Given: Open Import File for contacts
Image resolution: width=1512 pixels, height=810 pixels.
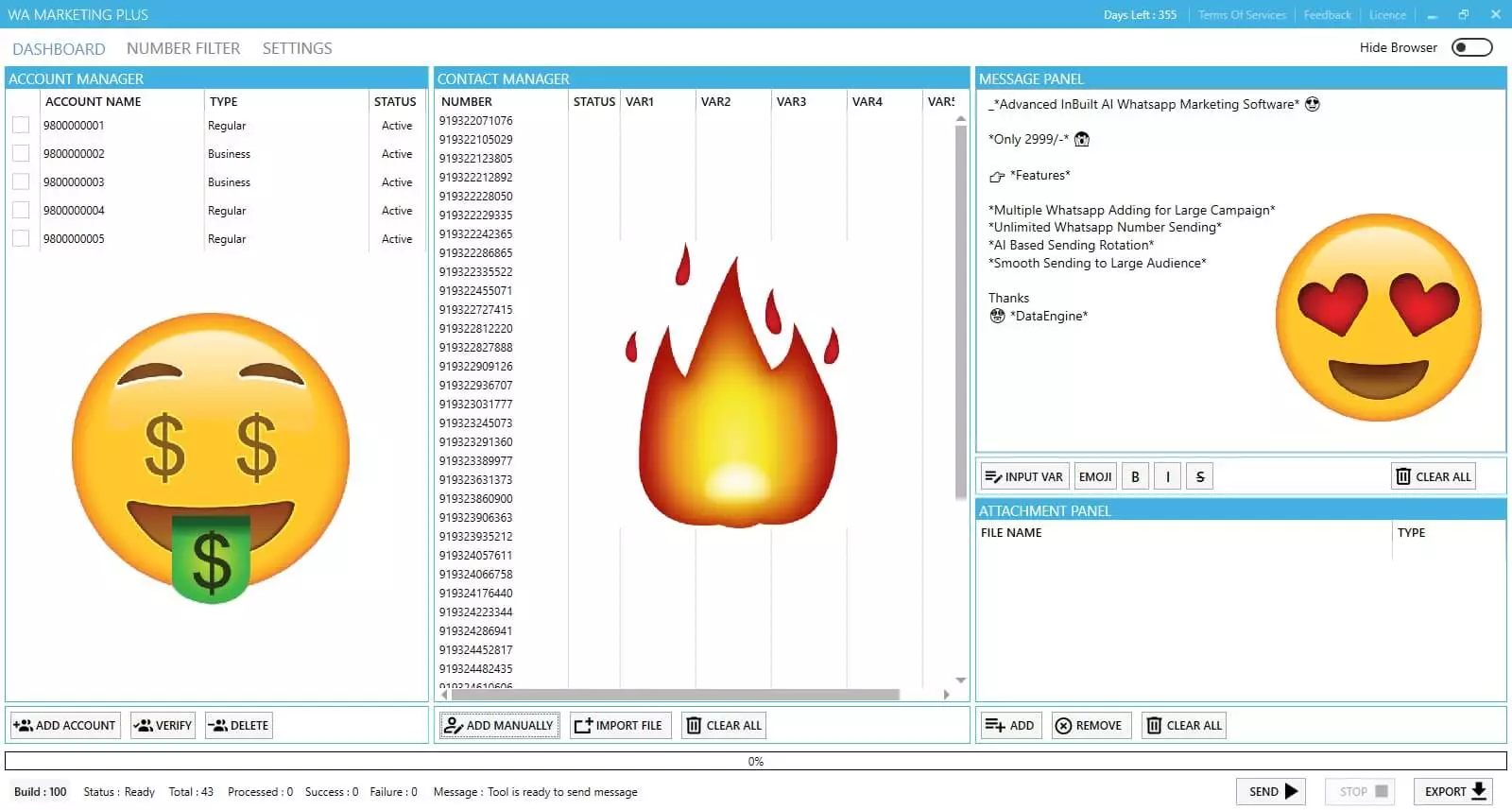Looking at the screenshot, I should coord(620,726).
